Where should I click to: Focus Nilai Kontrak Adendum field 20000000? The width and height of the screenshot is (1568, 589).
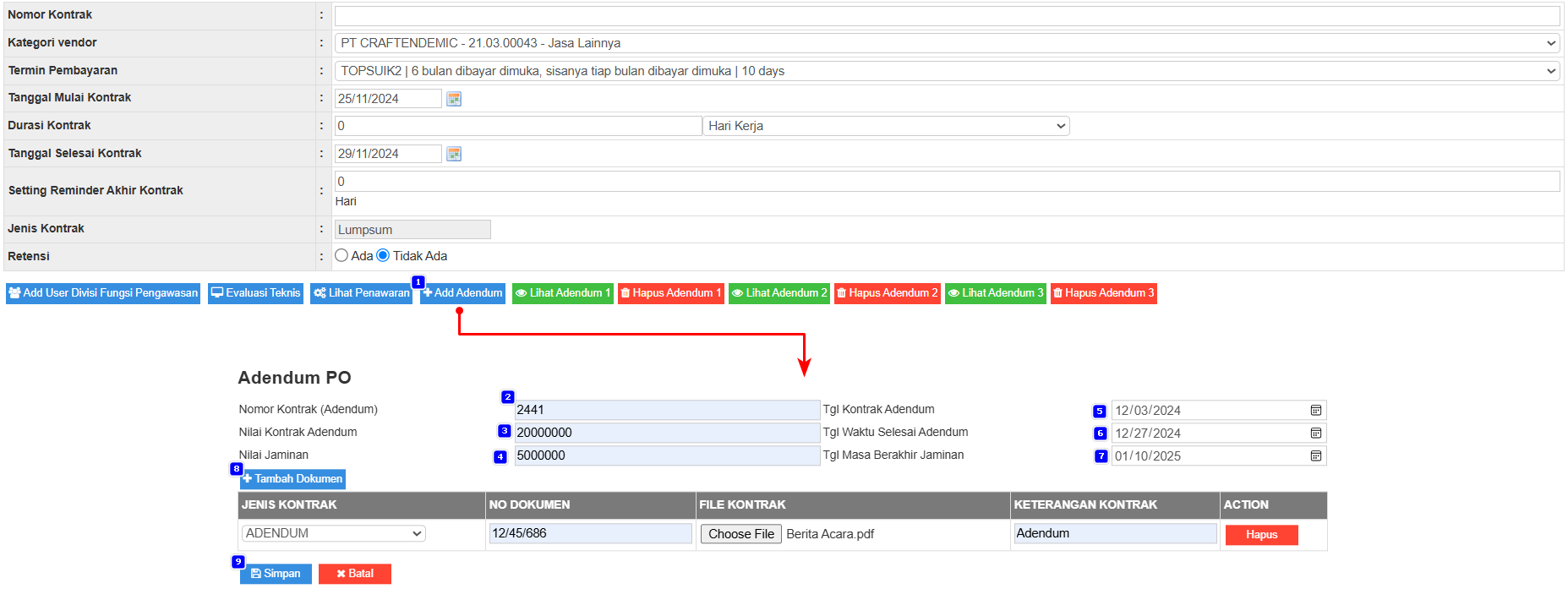(x=667, y=433)
